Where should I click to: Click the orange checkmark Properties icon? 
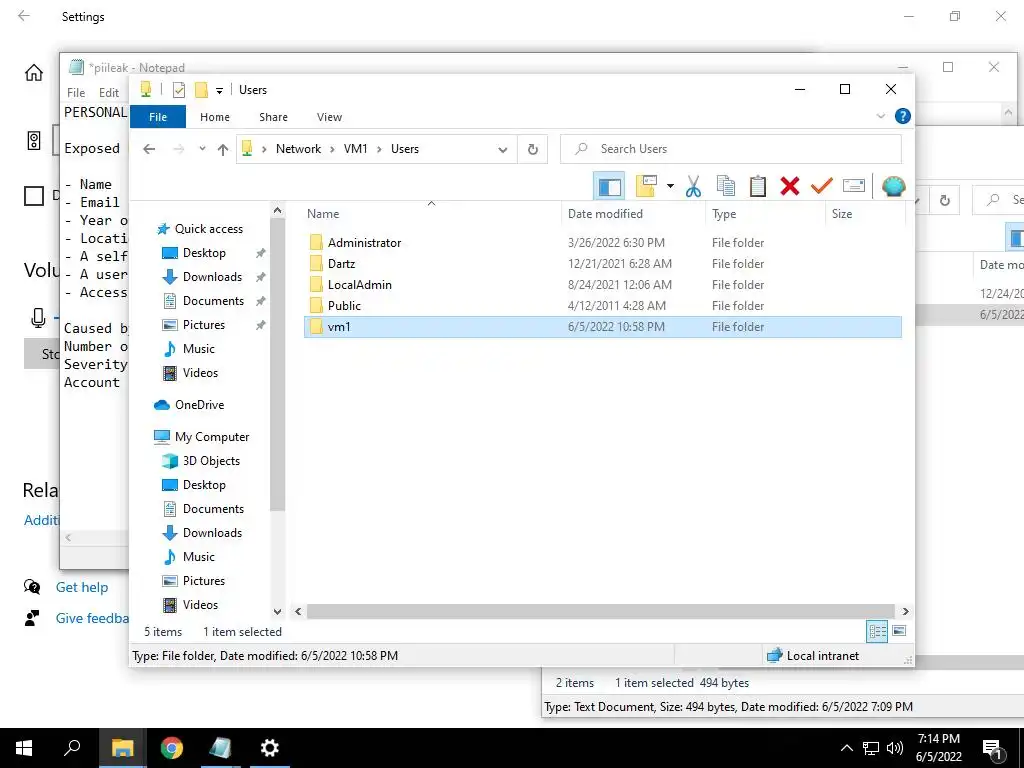pyautogui.click(x=822, y=186)
